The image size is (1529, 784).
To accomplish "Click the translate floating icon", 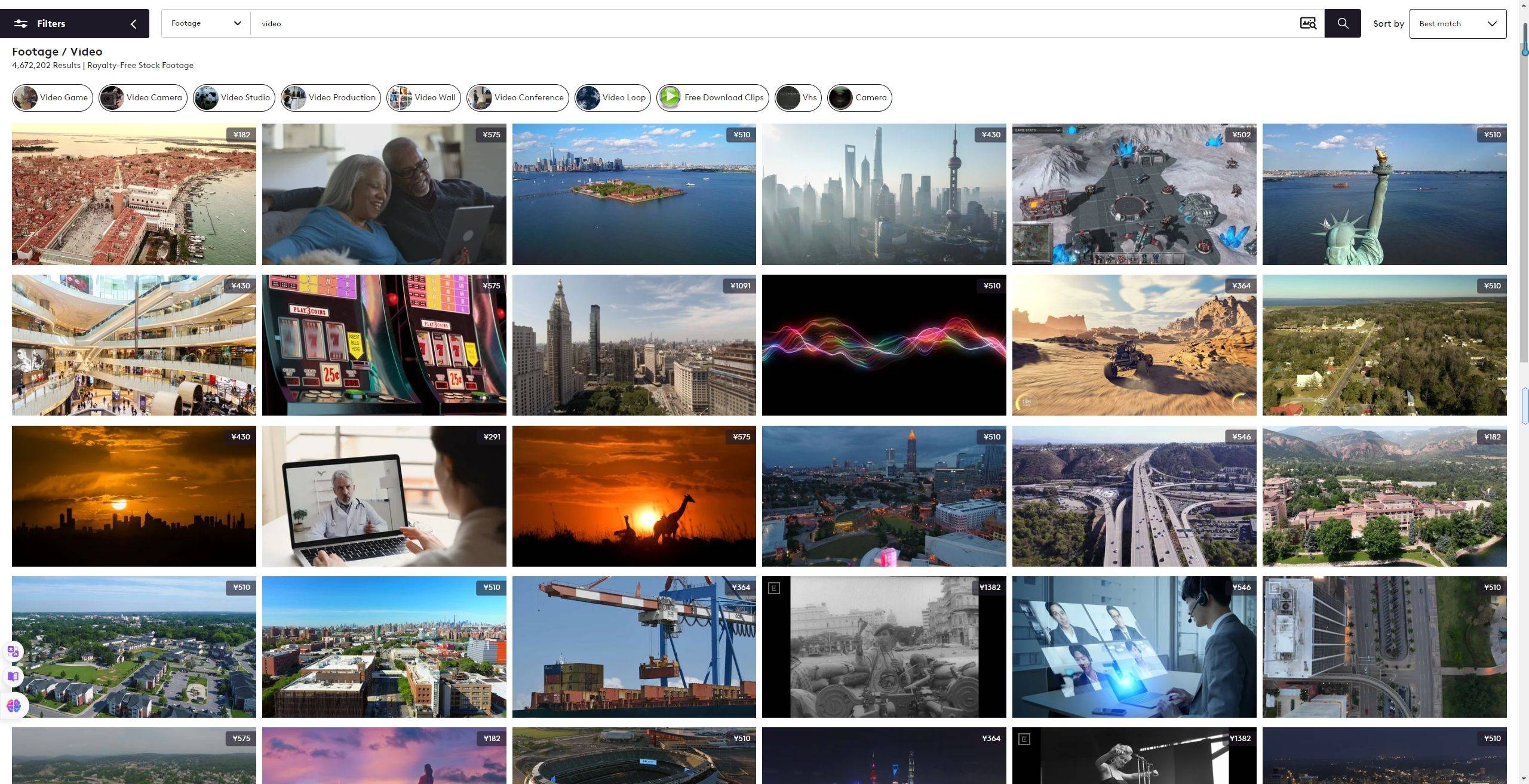I will click(x=14, y=651).
